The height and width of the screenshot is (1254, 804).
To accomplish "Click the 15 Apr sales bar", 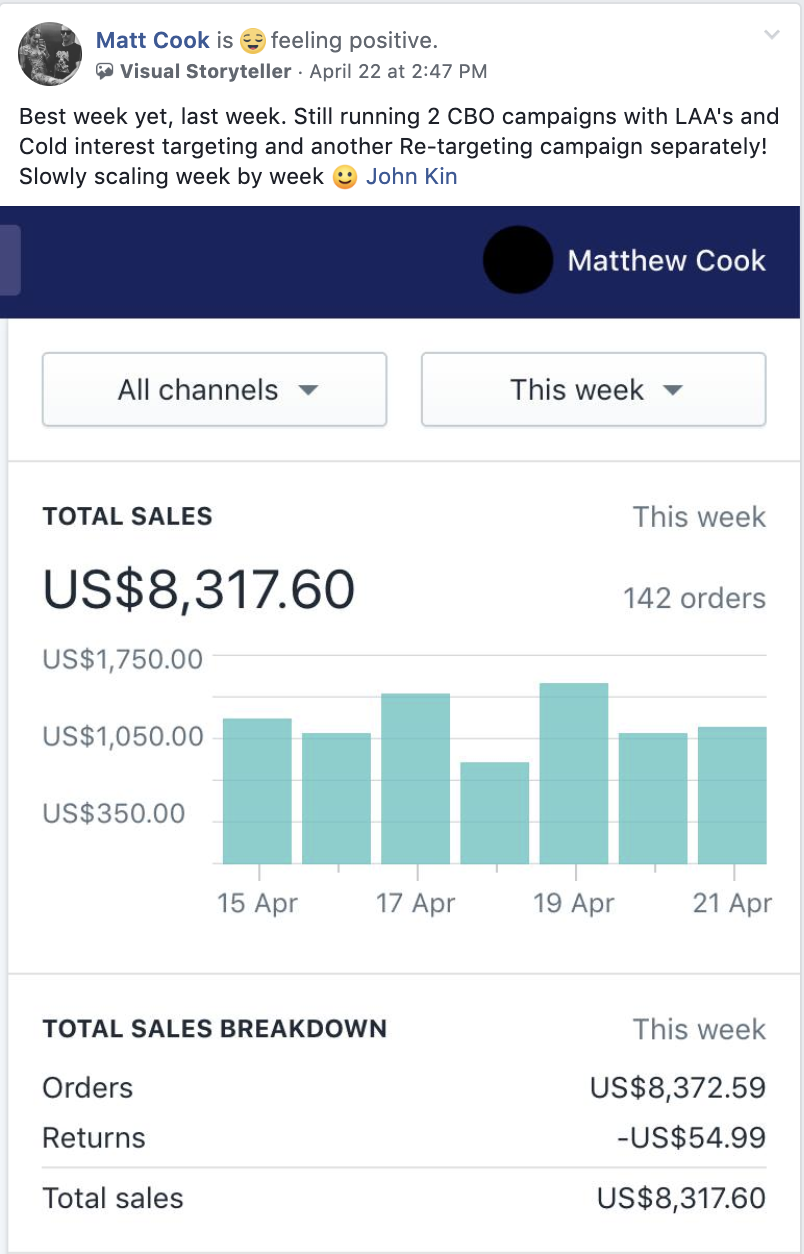I will 257,790.
